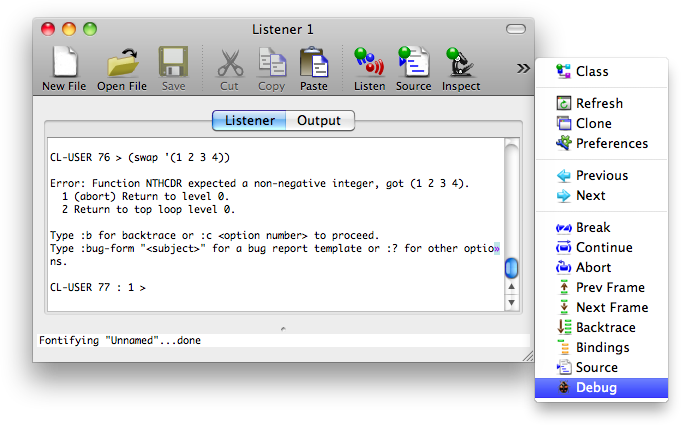Image resolution: width=681 pixels, height=425 pixels.
Task: Click Preferences in the overflow menu
Action: (611, 144)
